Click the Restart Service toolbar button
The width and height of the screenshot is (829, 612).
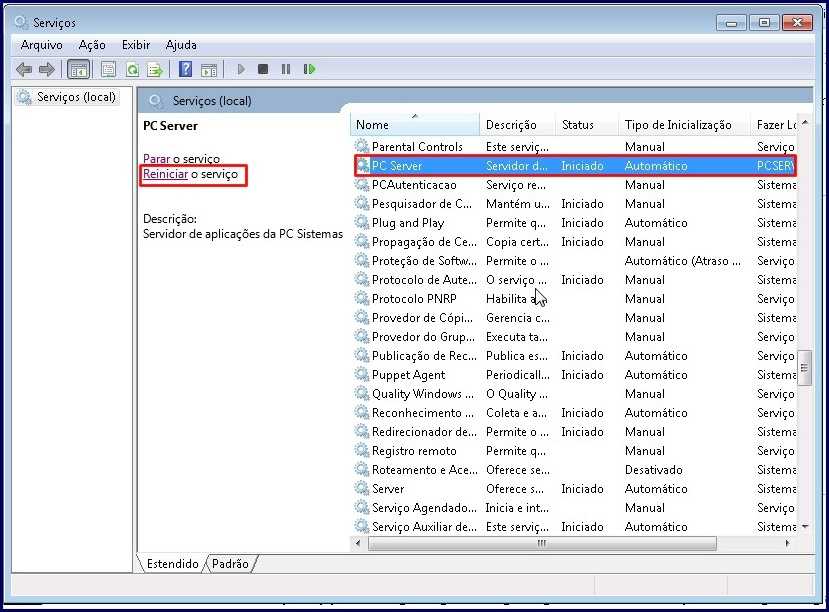pyautogui.click(x=309, y=69)
